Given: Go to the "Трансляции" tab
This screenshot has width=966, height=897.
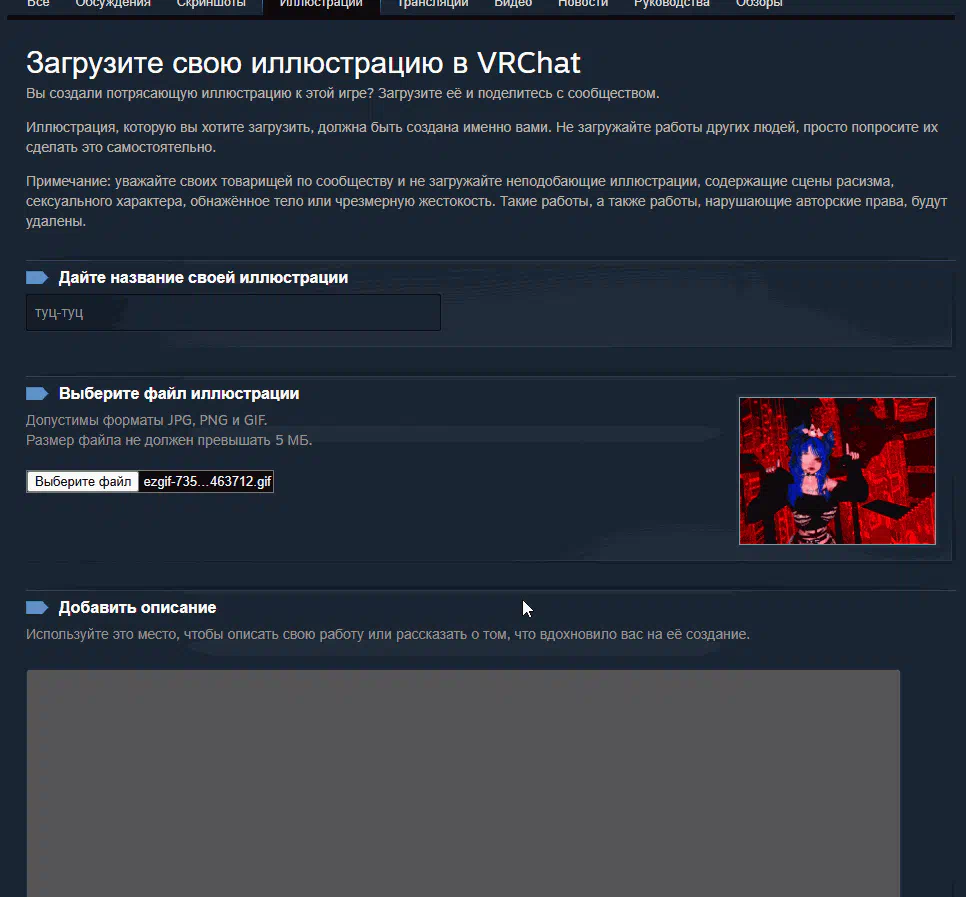Looking at the screenshot, I should (x=432, y=4).
